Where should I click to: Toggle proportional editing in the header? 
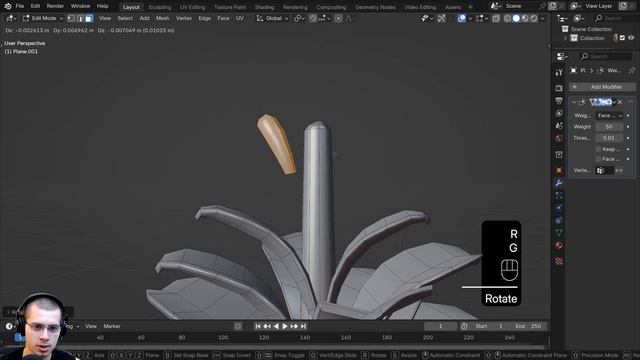pyautogui.click(x=338, y=18)
